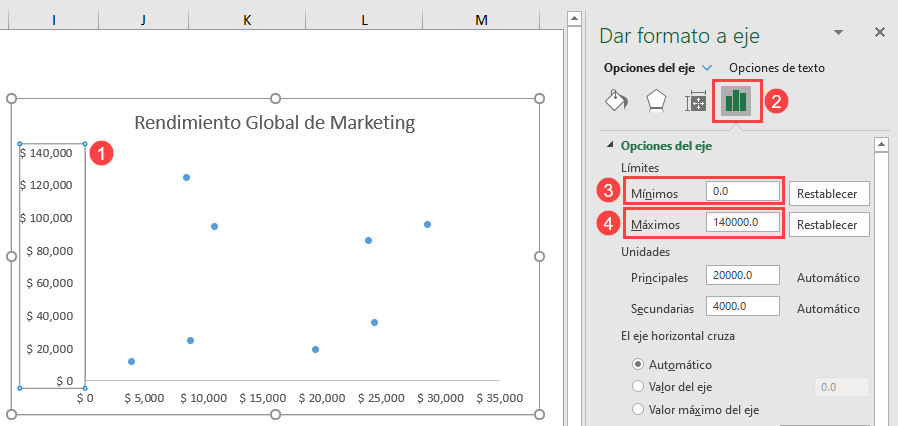
Task: Click the chart title Rendimiento Global de Marketing
Action: (x=275, y=123)
